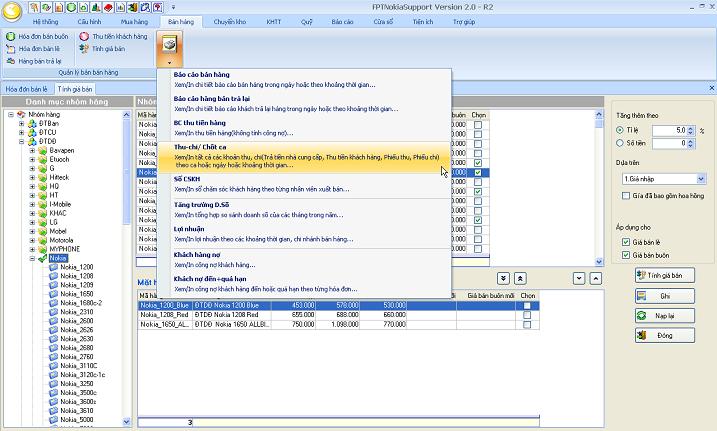Image resolution: width=717 pixels, height=431 pixels.
Task: Click the move-all-down double chevron button
Action: tap(503, 278)
